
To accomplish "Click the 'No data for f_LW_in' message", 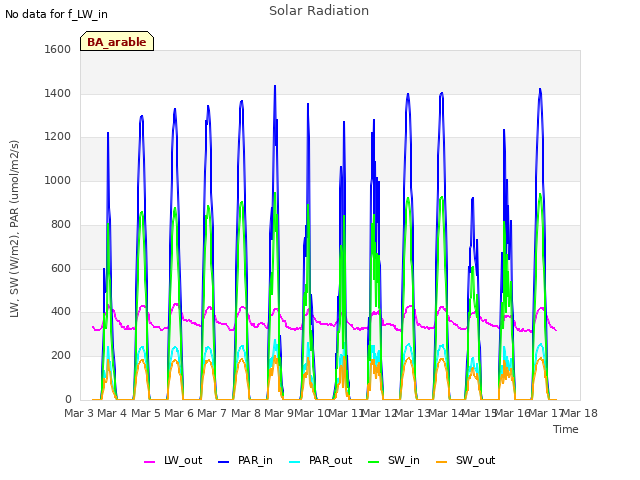I will [x=56, y=14].
